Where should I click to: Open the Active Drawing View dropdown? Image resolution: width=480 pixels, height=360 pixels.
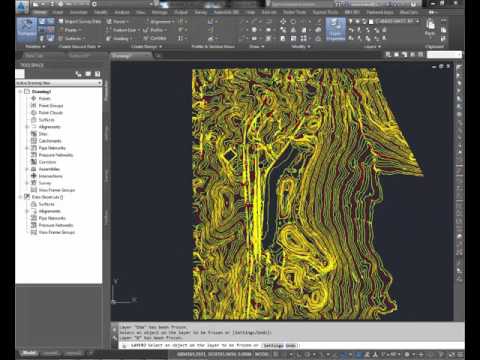pos(59,83)
